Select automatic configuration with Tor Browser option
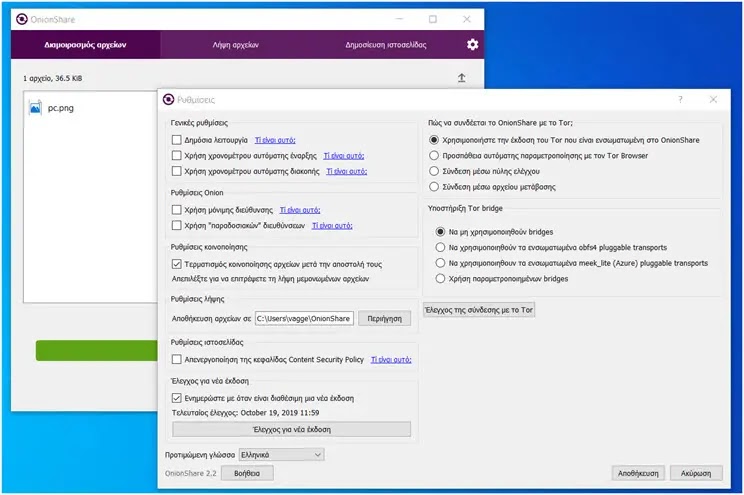 tap(434, 156)
